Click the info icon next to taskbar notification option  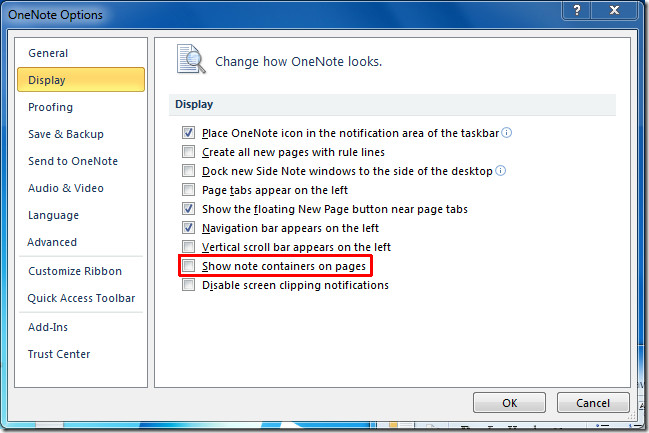point(506,132)
